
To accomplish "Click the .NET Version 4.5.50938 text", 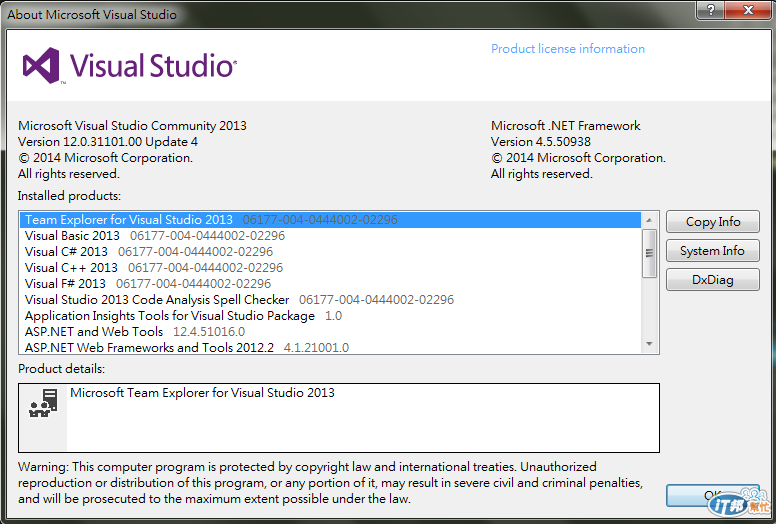I will pyautogui.click(x=541, y=142).
